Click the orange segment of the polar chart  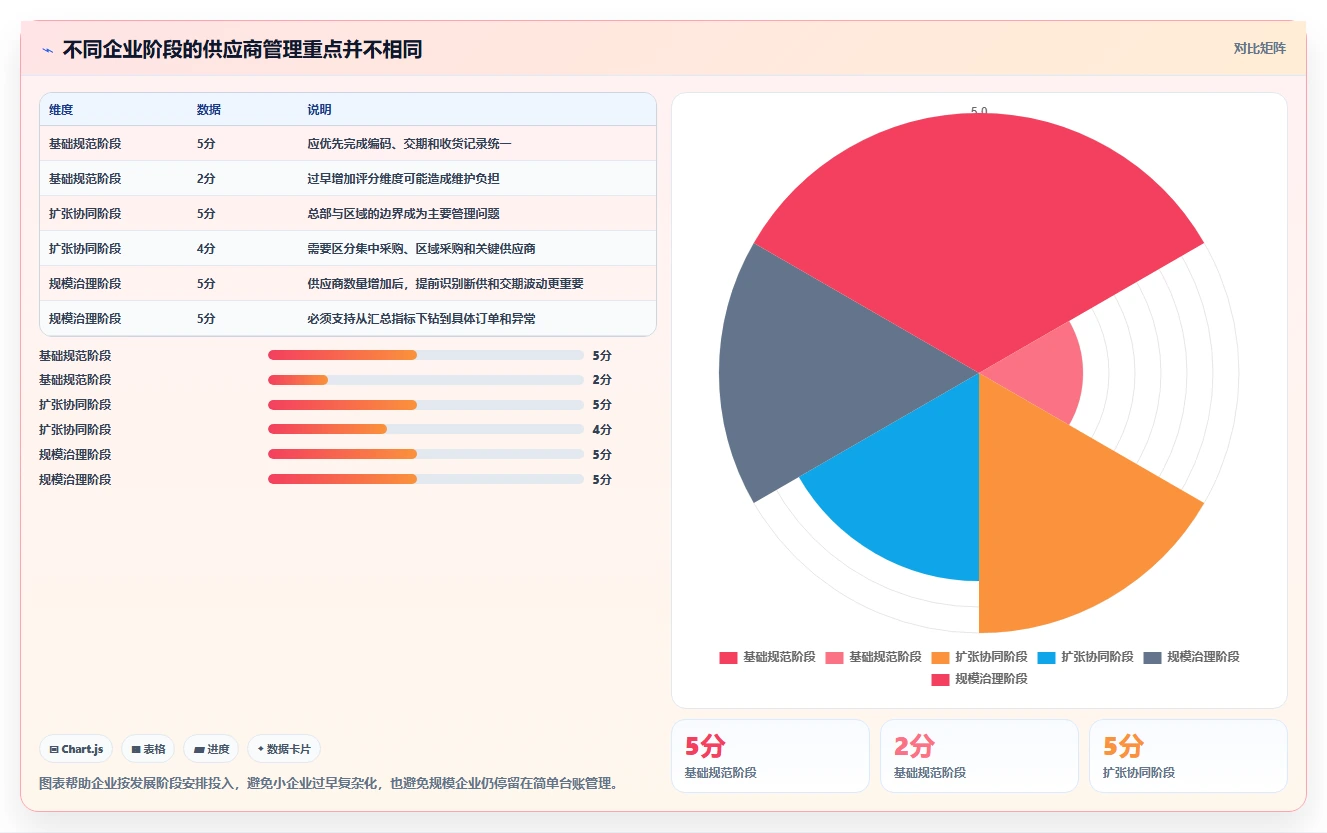click(1060, 510)
